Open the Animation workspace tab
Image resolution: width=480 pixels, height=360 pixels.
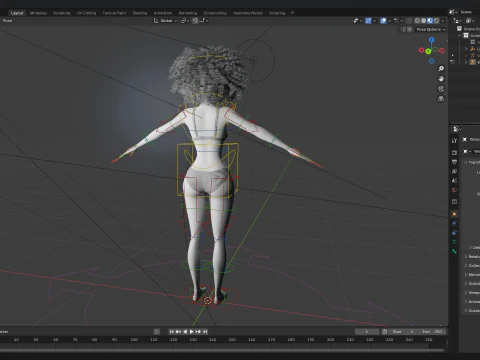click(x=163, y=13)
